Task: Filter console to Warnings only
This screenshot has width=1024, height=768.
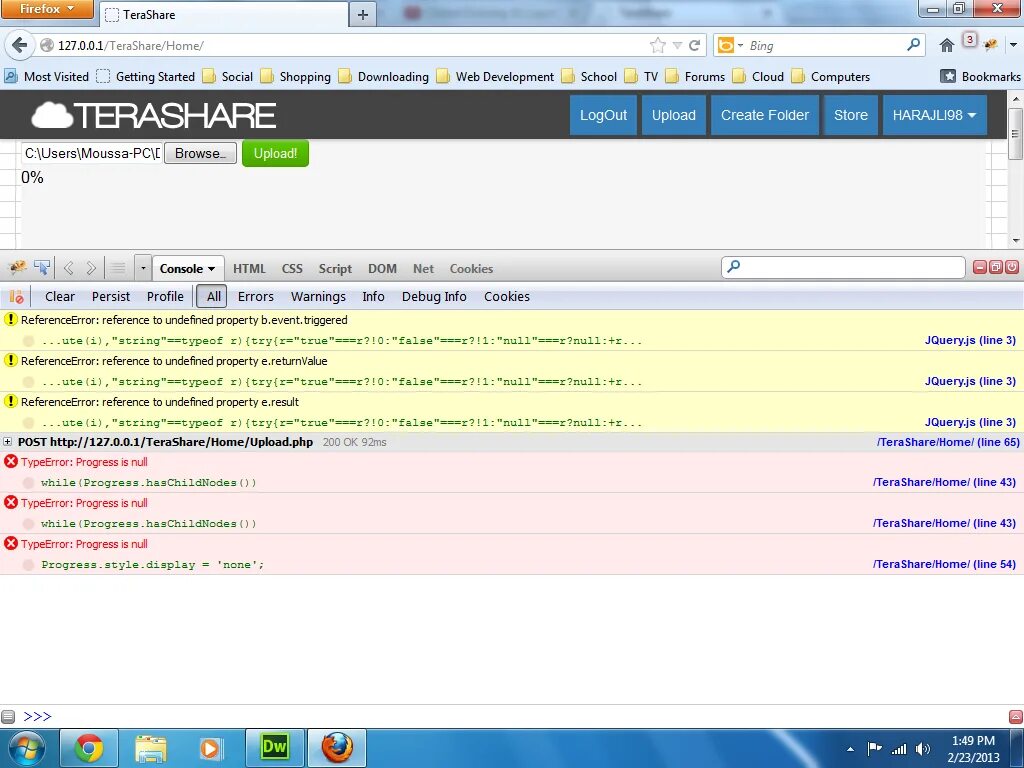Action: pos(318,296)
